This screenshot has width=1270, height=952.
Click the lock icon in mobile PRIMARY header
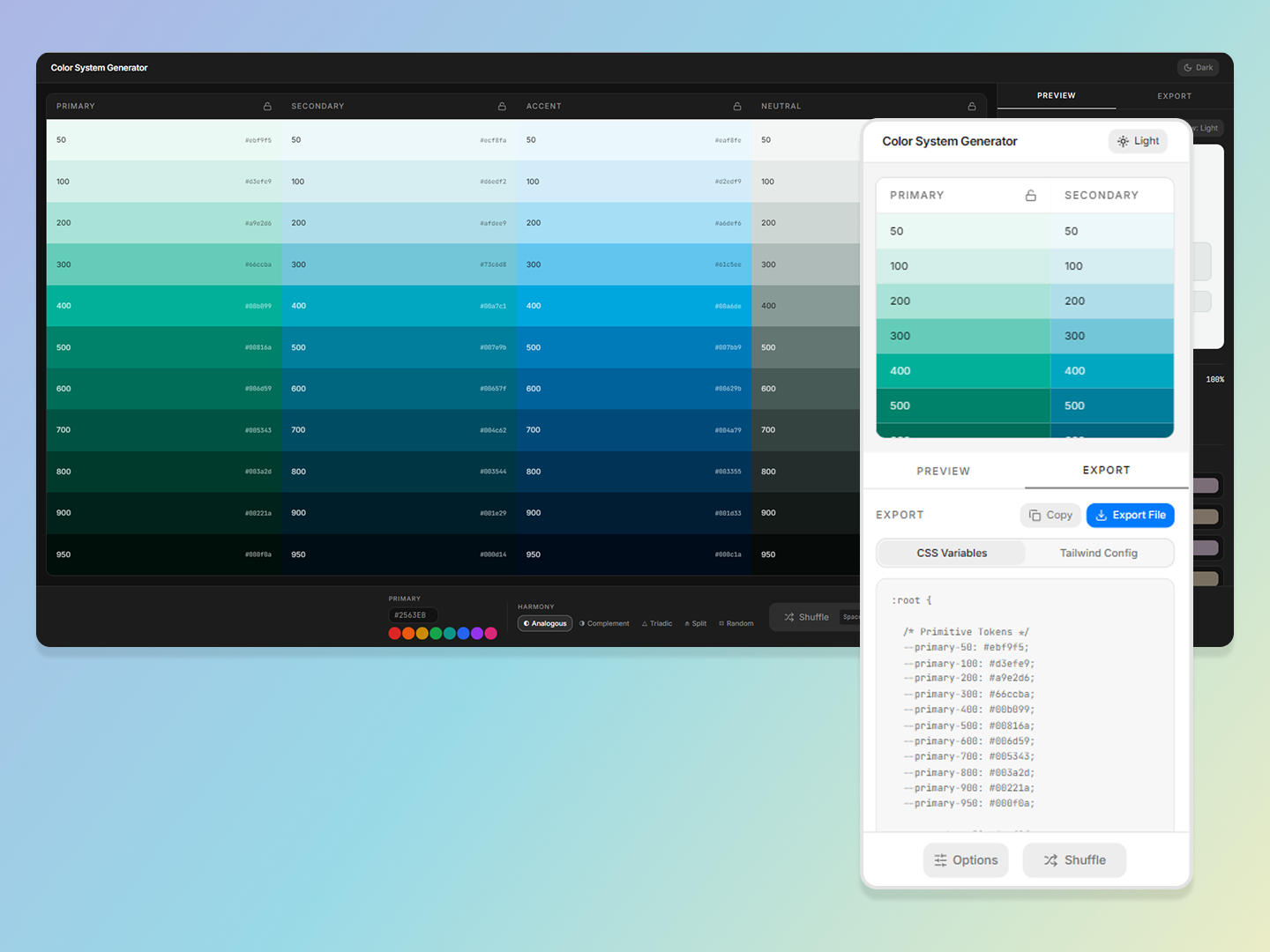click(x=1030, y=195)
